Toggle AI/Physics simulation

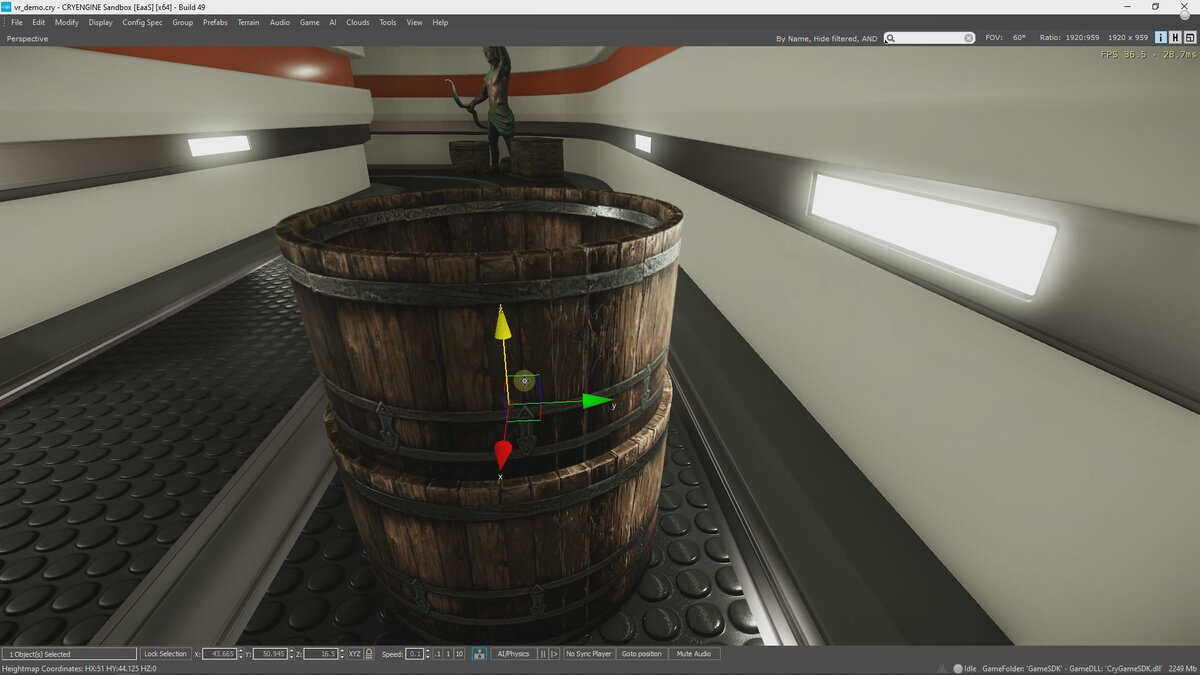pos(513,654)
